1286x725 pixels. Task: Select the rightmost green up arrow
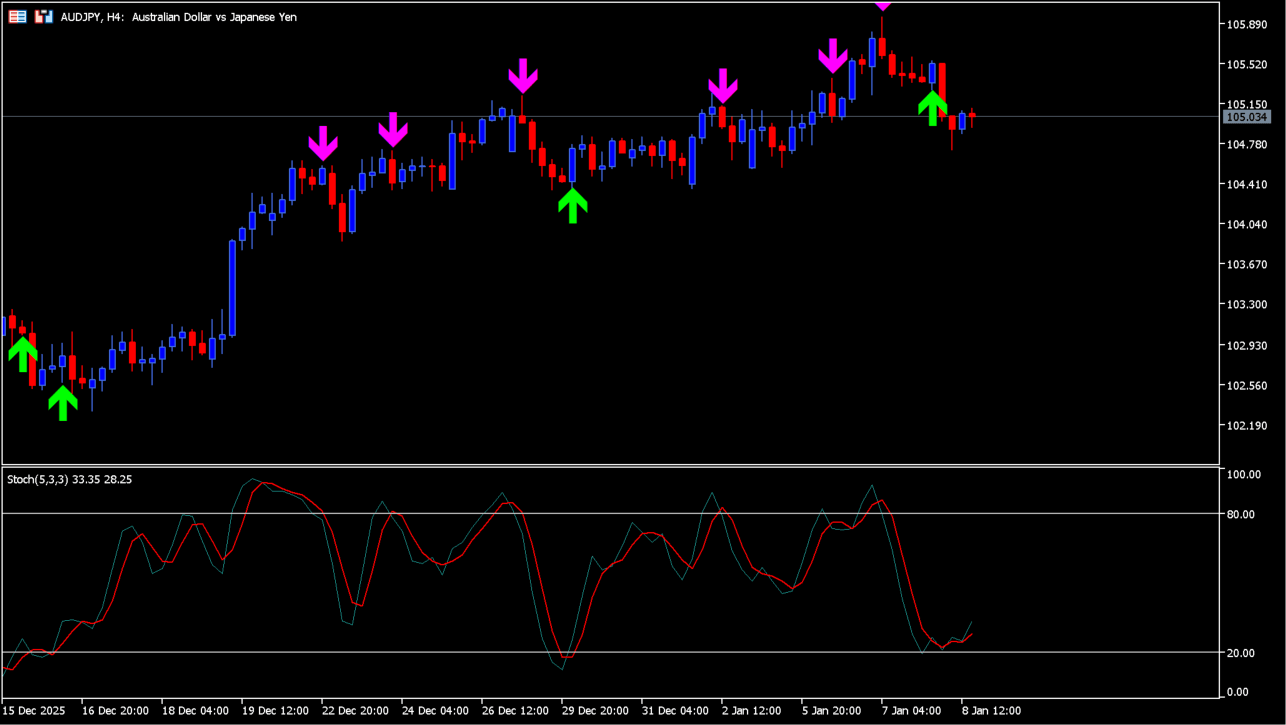pos(932,108)
